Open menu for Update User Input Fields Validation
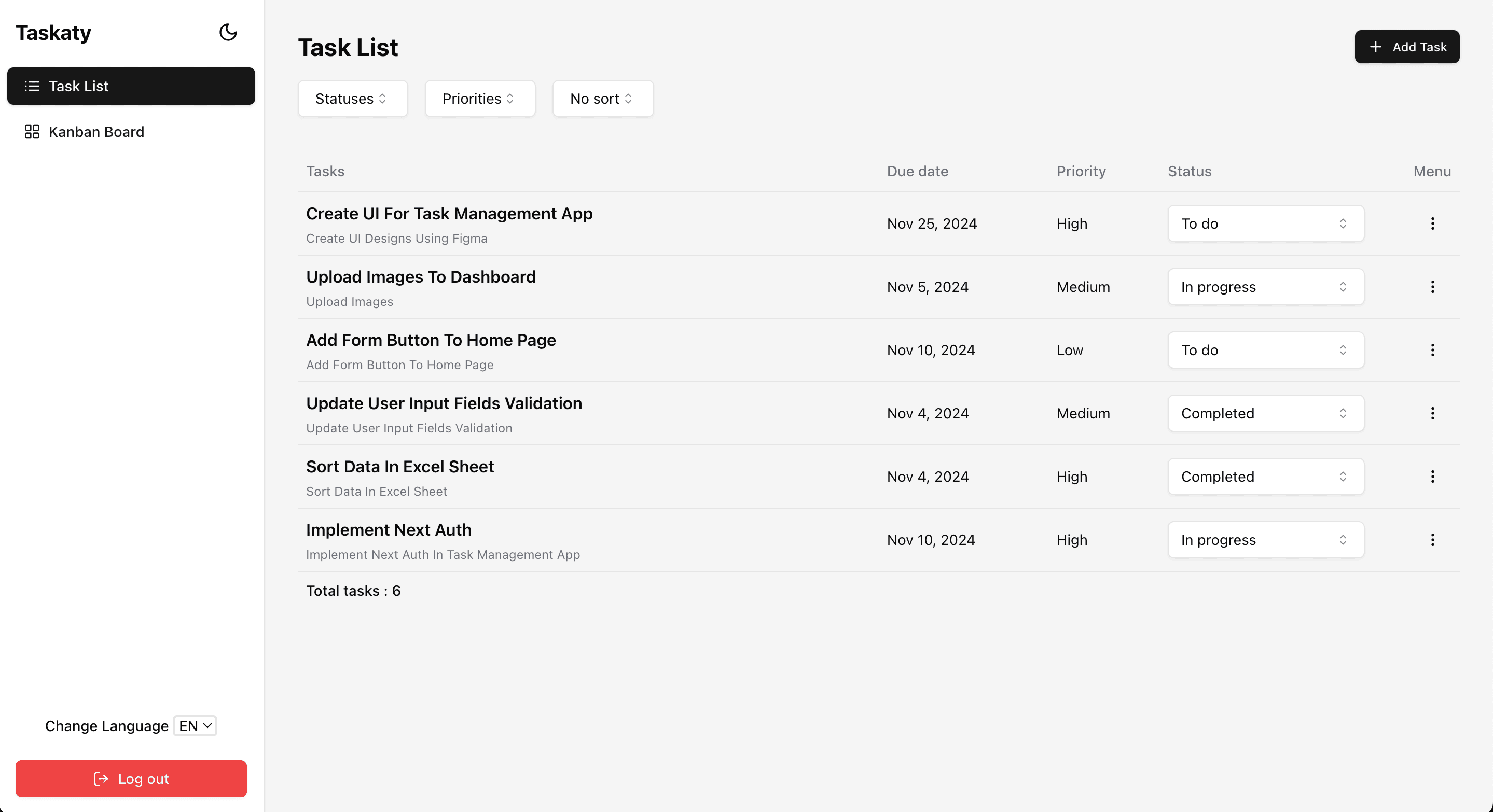1493x812 pixels. pyautogui.click(x=1432, y=413)
